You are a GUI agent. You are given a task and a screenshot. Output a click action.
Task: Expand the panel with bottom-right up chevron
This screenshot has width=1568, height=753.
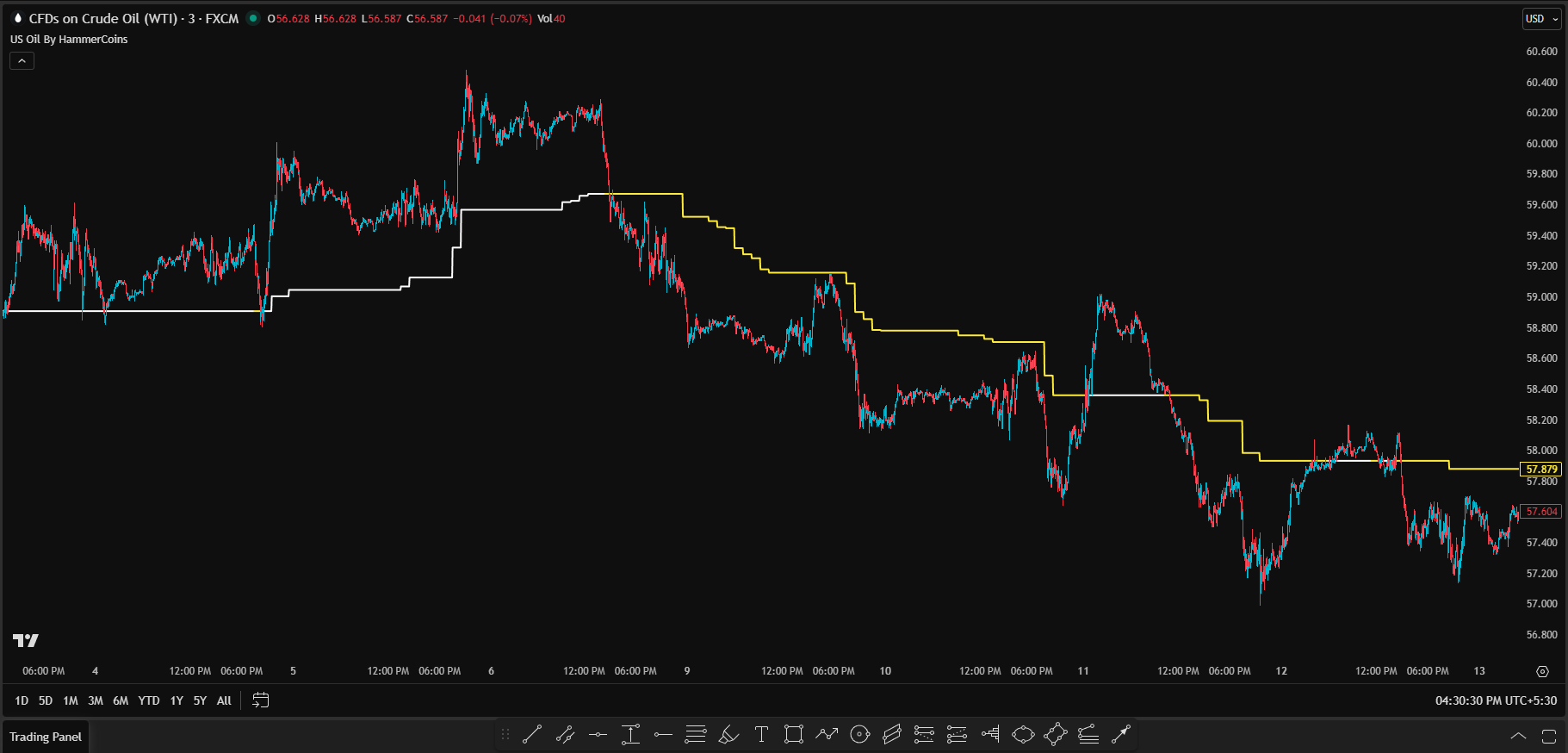(1518, 736)
